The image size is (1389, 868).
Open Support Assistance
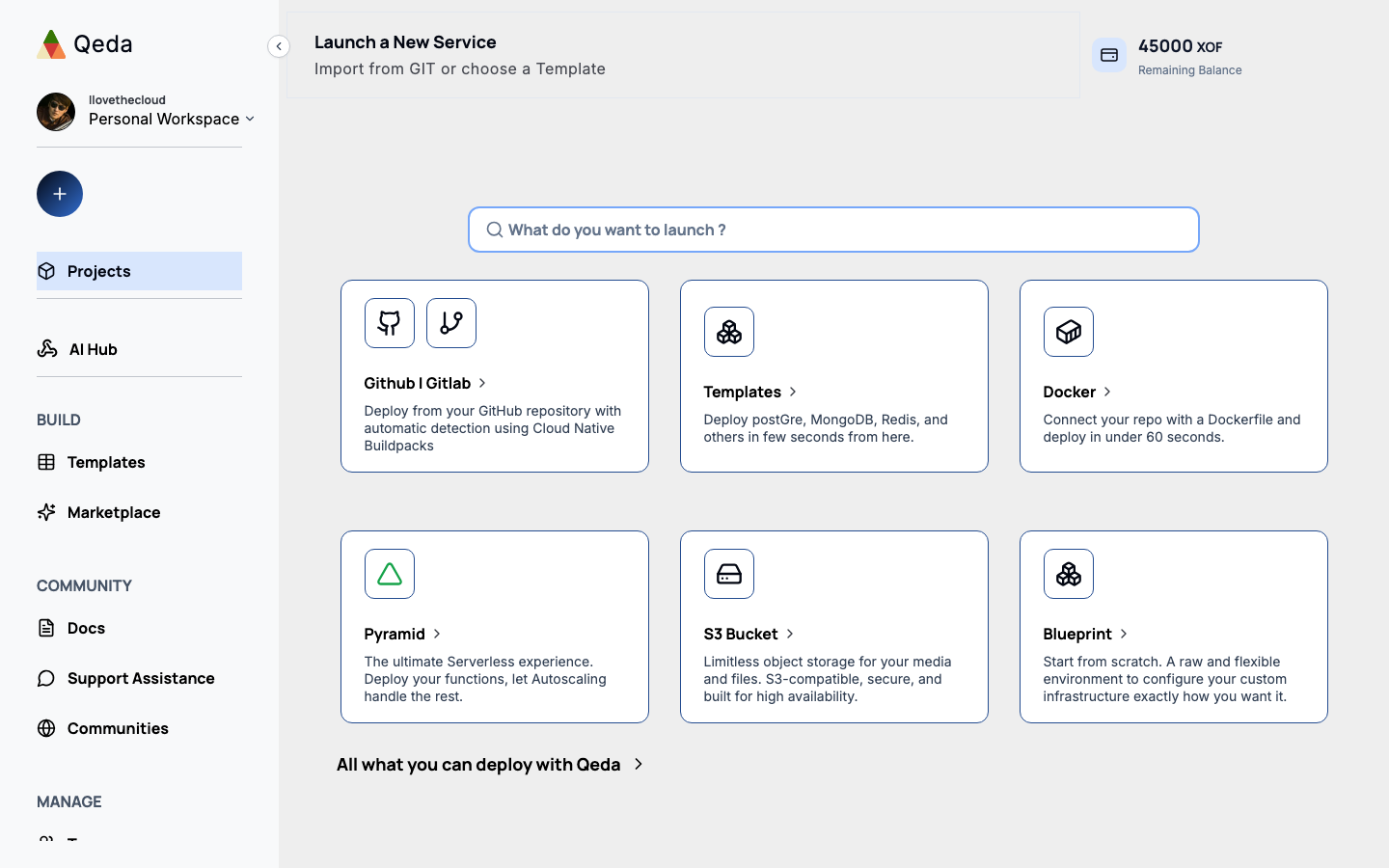click(139, 678)
